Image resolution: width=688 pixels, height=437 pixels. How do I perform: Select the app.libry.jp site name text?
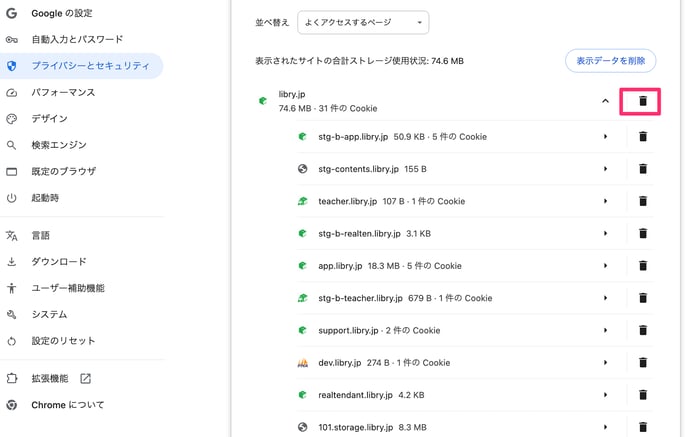(340, 266)
